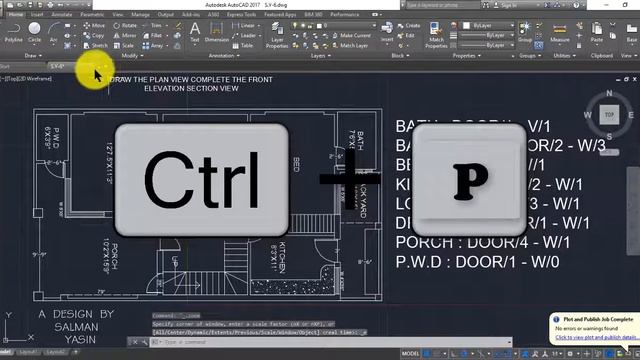Click the Layout1 tab at bottom
The width and height of the screenshot is (640, 360).
(x=28, y=352)
